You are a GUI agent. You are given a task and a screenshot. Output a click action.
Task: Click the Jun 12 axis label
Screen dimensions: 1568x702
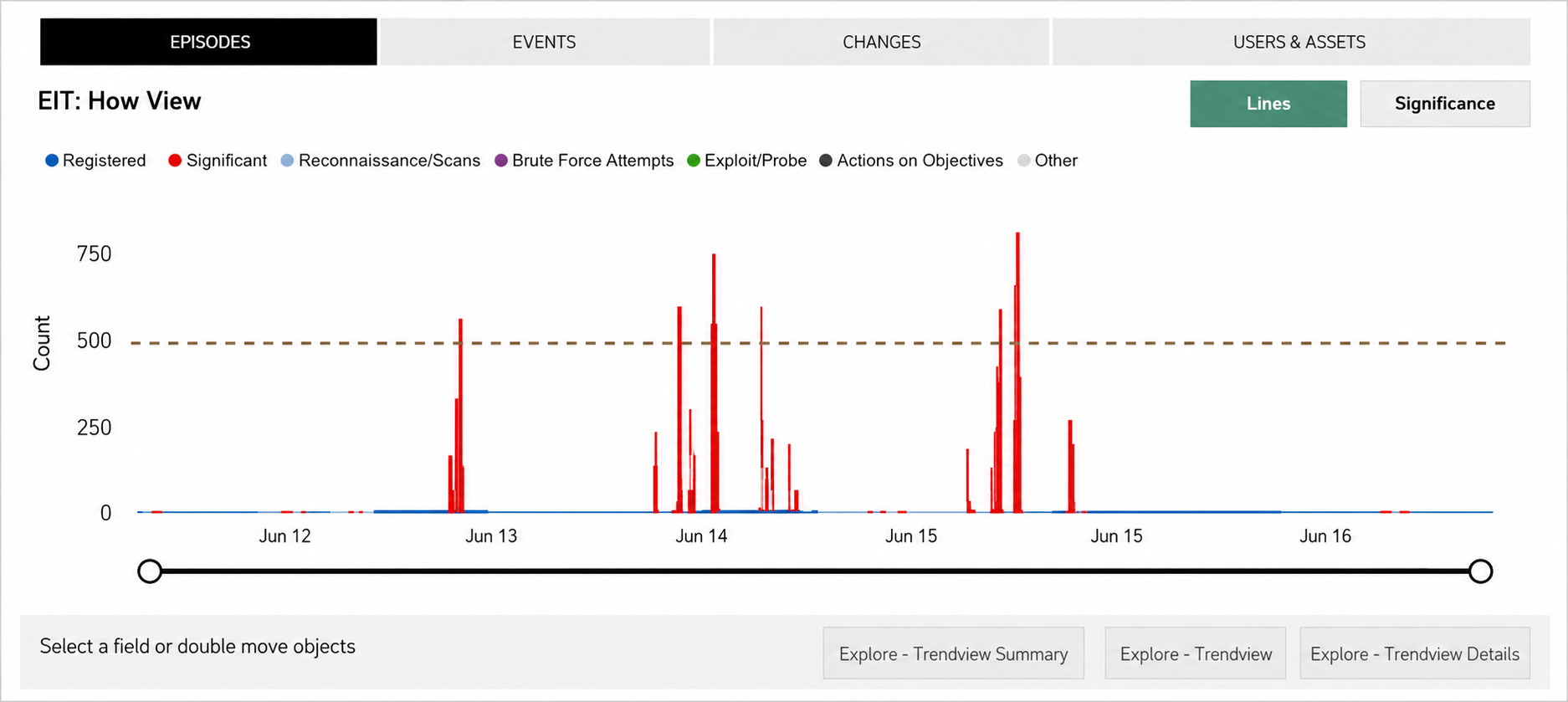284,536
